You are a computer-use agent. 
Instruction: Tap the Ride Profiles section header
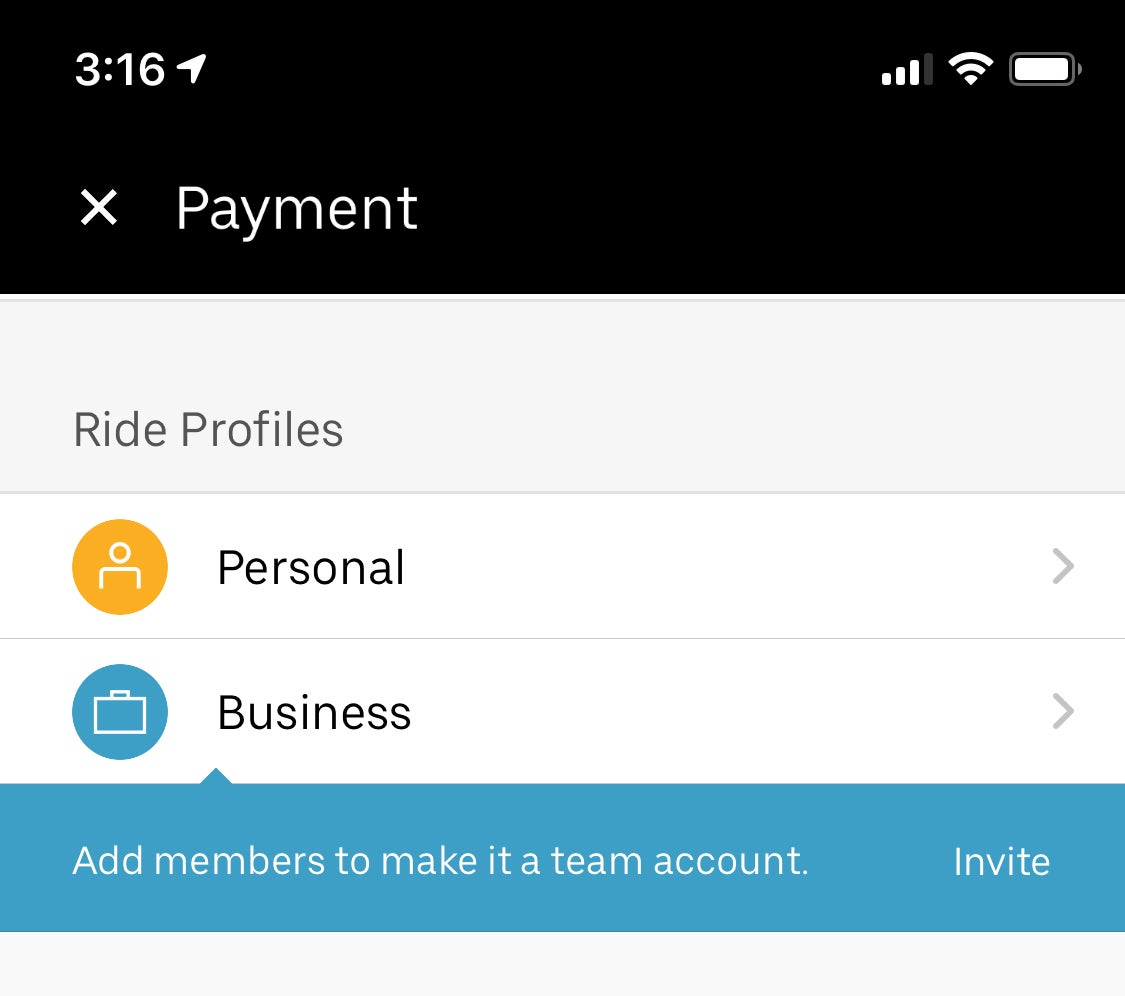(x=208, y=430)
